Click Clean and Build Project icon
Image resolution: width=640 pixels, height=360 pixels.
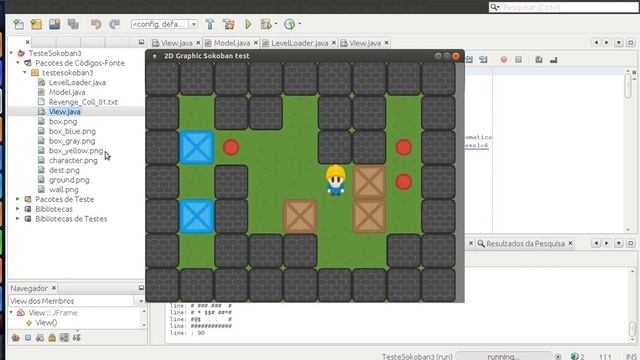[229, 24]
